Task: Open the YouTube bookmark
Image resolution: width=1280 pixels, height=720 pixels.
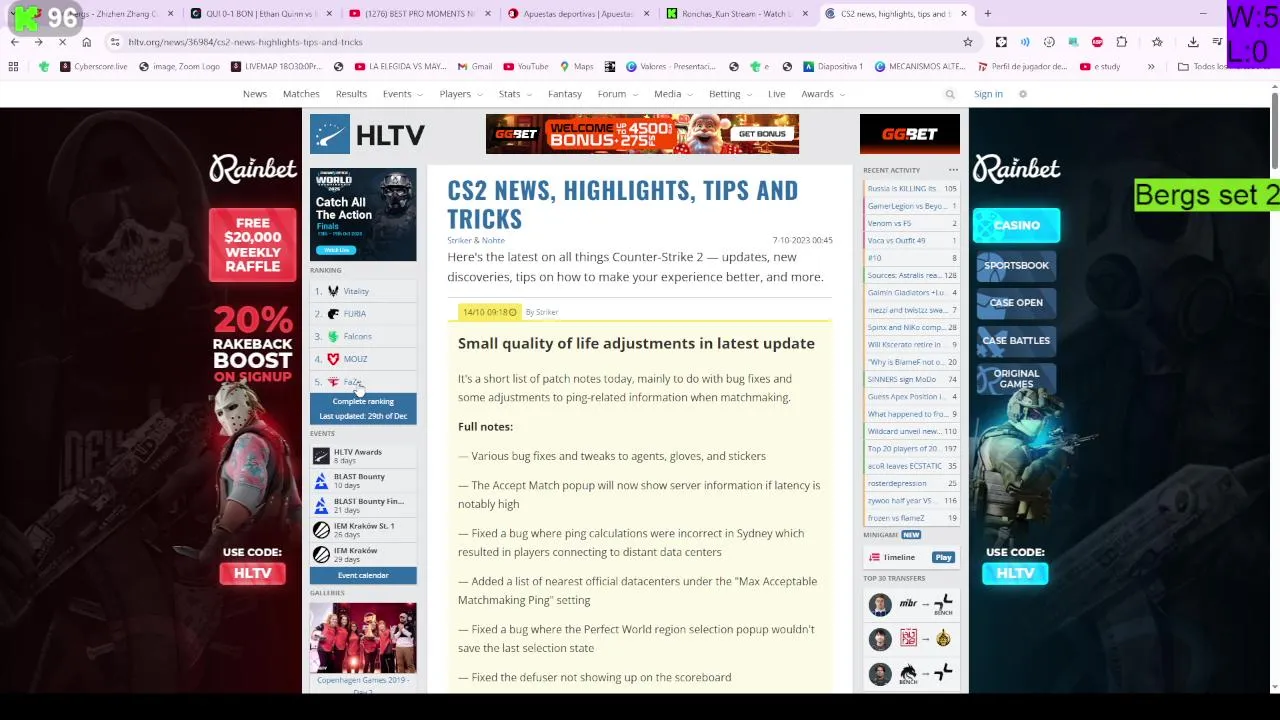Action: pos(525,67)
